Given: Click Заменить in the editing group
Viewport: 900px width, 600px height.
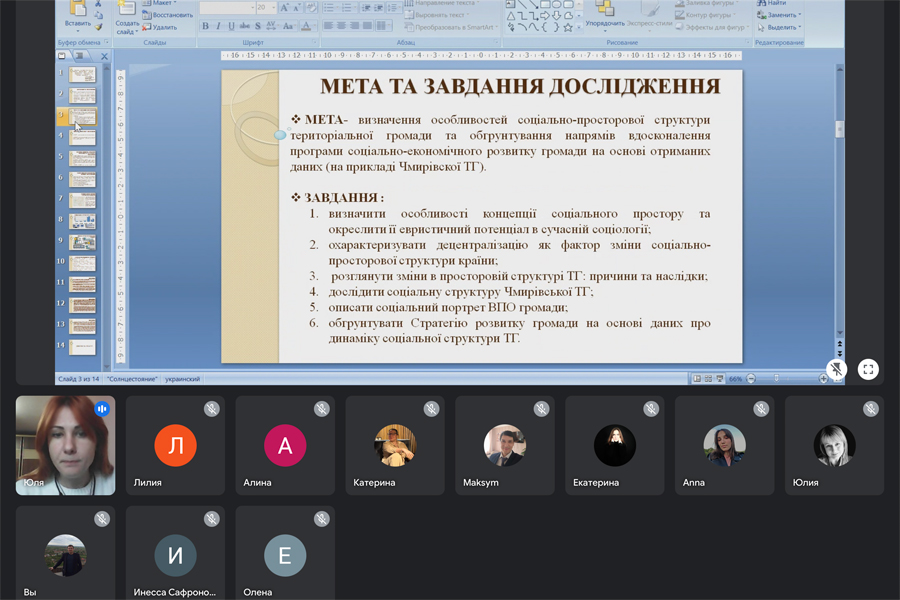Looking at the screenshot, I should tap(783, 15).
